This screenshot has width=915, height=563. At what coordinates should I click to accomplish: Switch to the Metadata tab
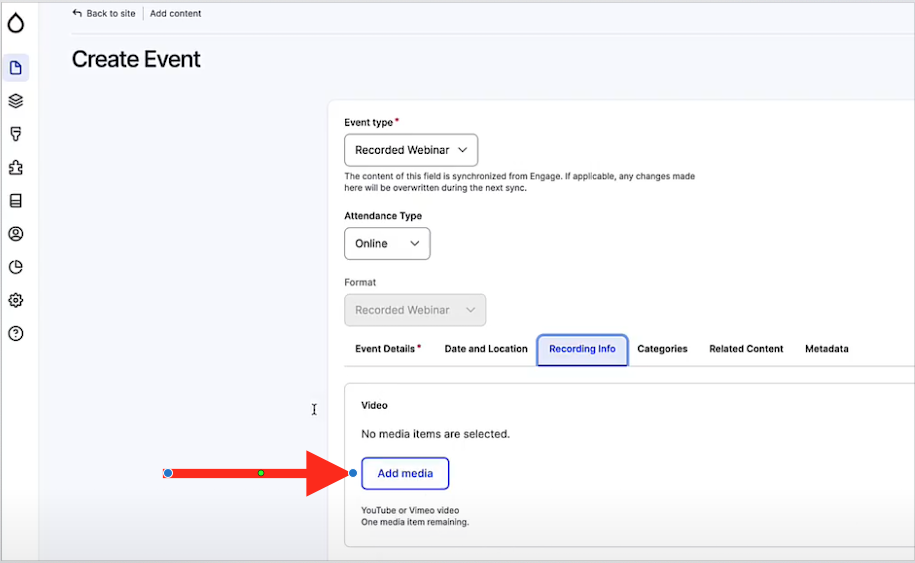click(826, 349)
